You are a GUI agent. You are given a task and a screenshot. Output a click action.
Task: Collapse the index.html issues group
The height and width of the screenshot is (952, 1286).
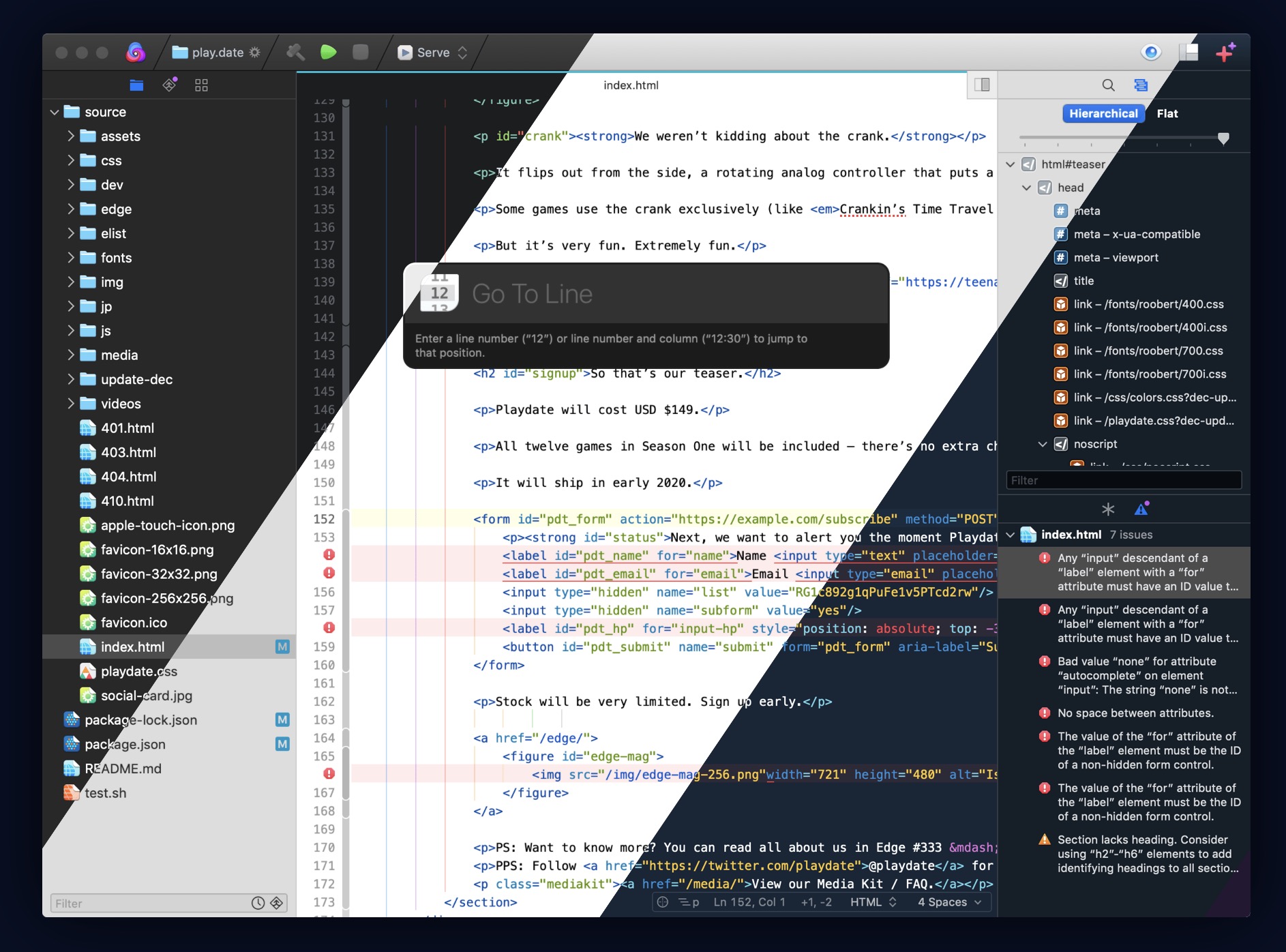tap(1011, 535)
